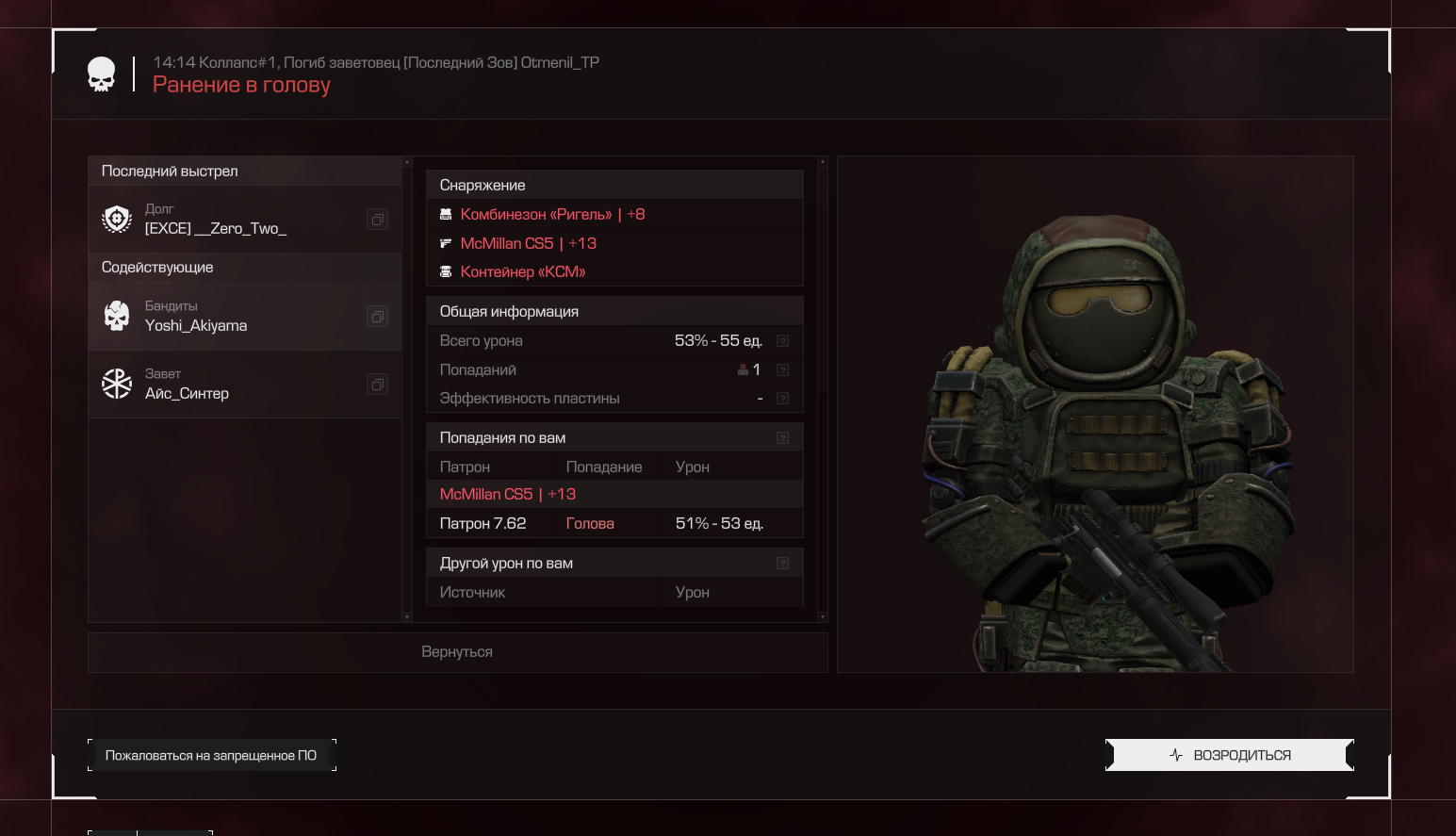
Task: Click the Долг faction emblem
Action: (x=117, y=220)
